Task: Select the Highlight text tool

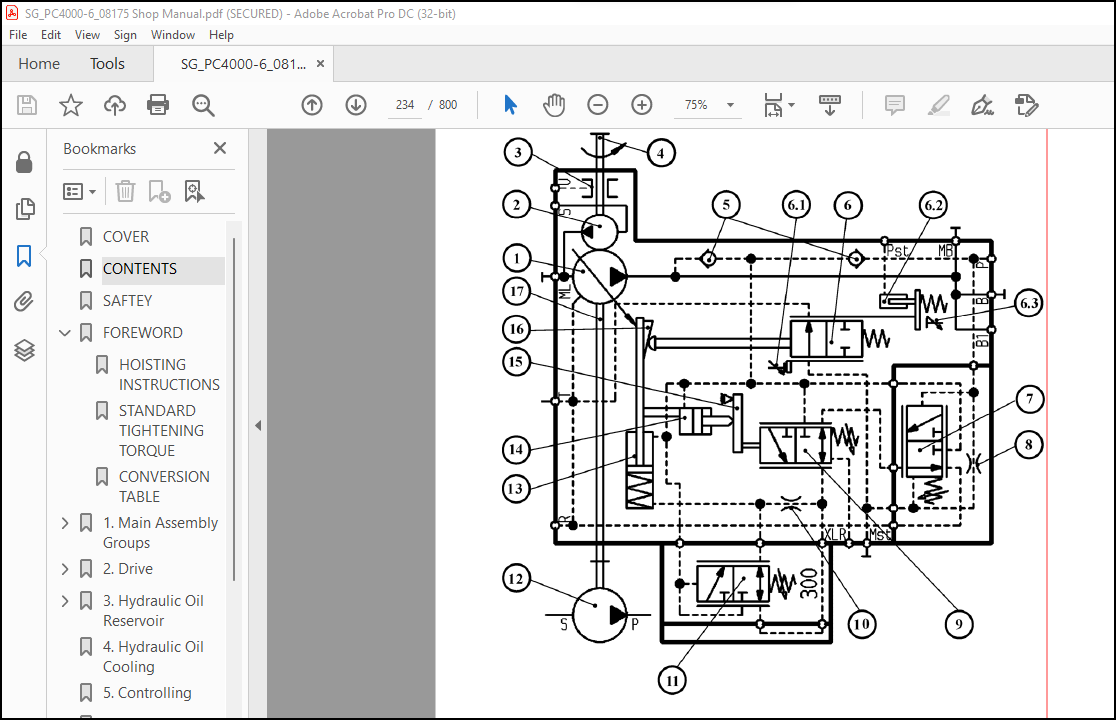Action: coord(939,105)
